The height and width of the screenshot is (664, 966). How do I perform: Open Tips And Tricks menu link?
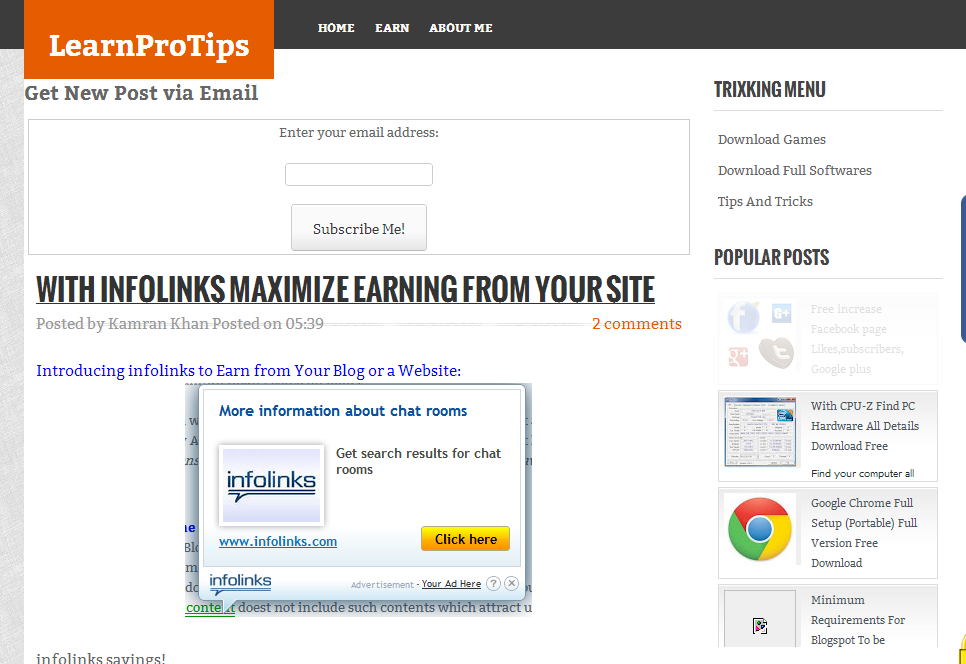coord(765,201)
